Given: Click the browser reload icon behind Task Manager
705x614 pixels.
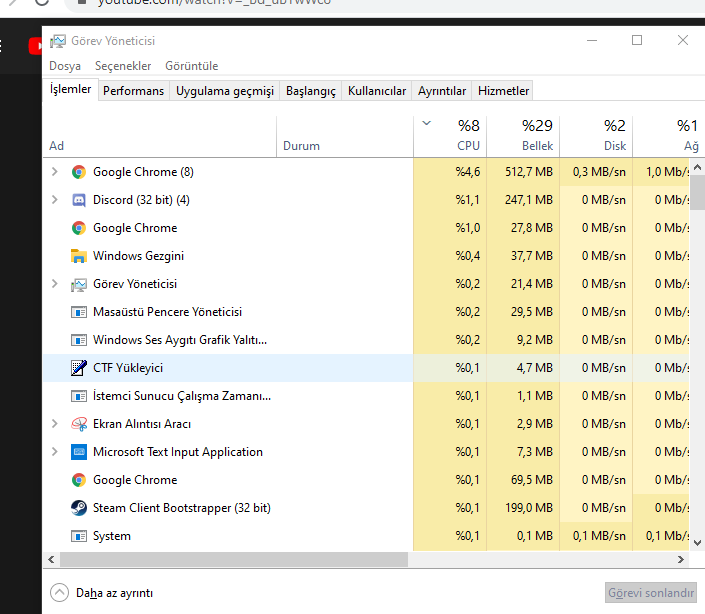Looking at the screenshot, I should click(42, 2).
